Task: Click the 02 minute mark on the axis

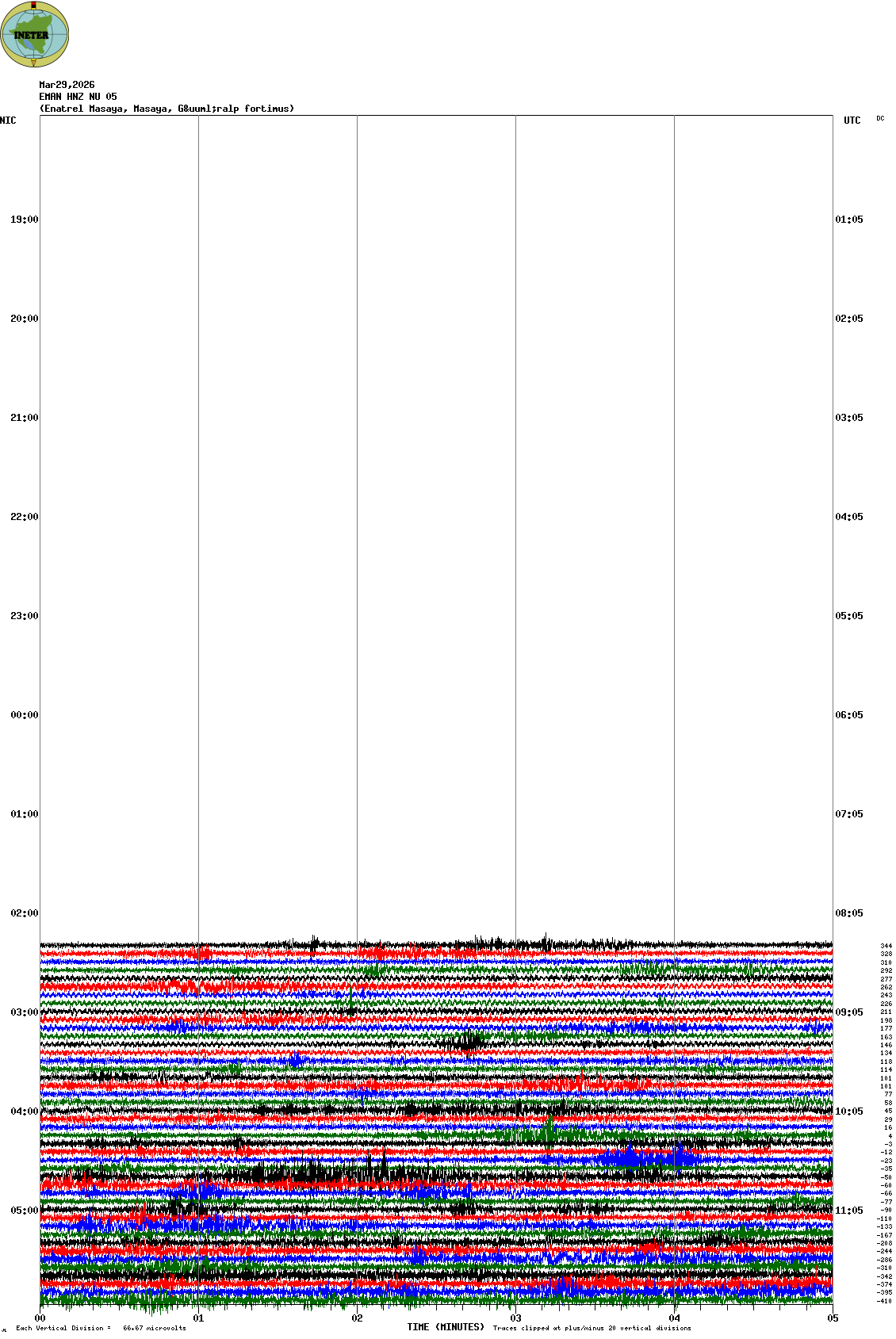Action: tap(357, 1319)
